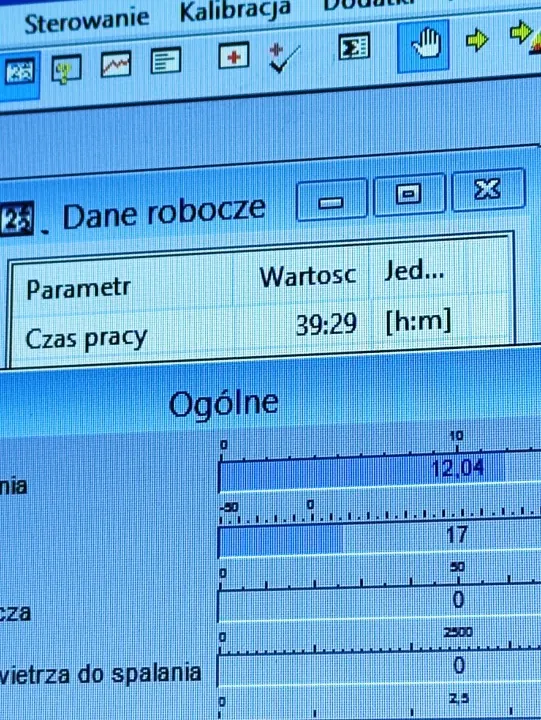Click the red plus card icon

234,56
